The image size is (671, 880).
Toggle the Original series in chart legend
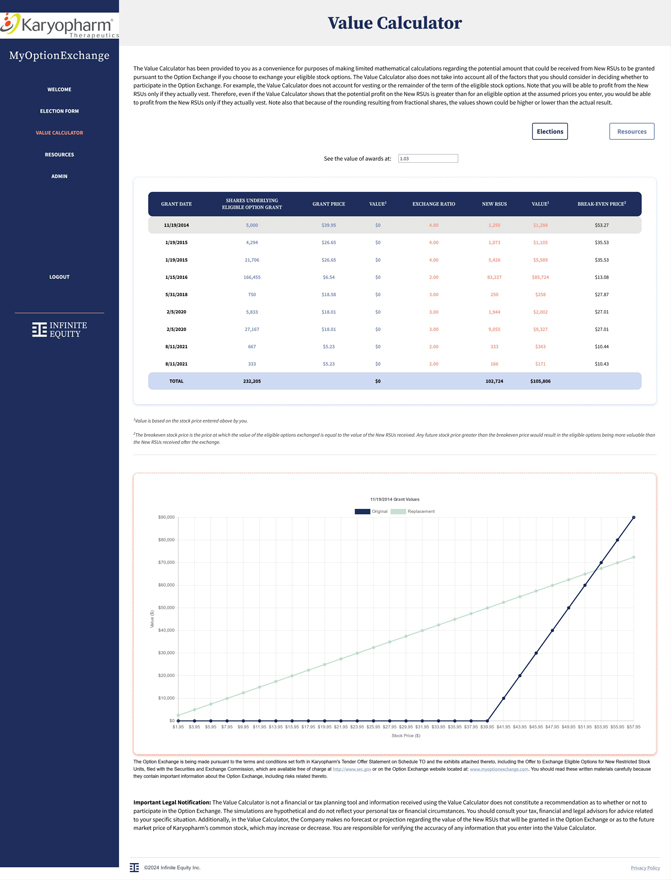click(372, 511)
